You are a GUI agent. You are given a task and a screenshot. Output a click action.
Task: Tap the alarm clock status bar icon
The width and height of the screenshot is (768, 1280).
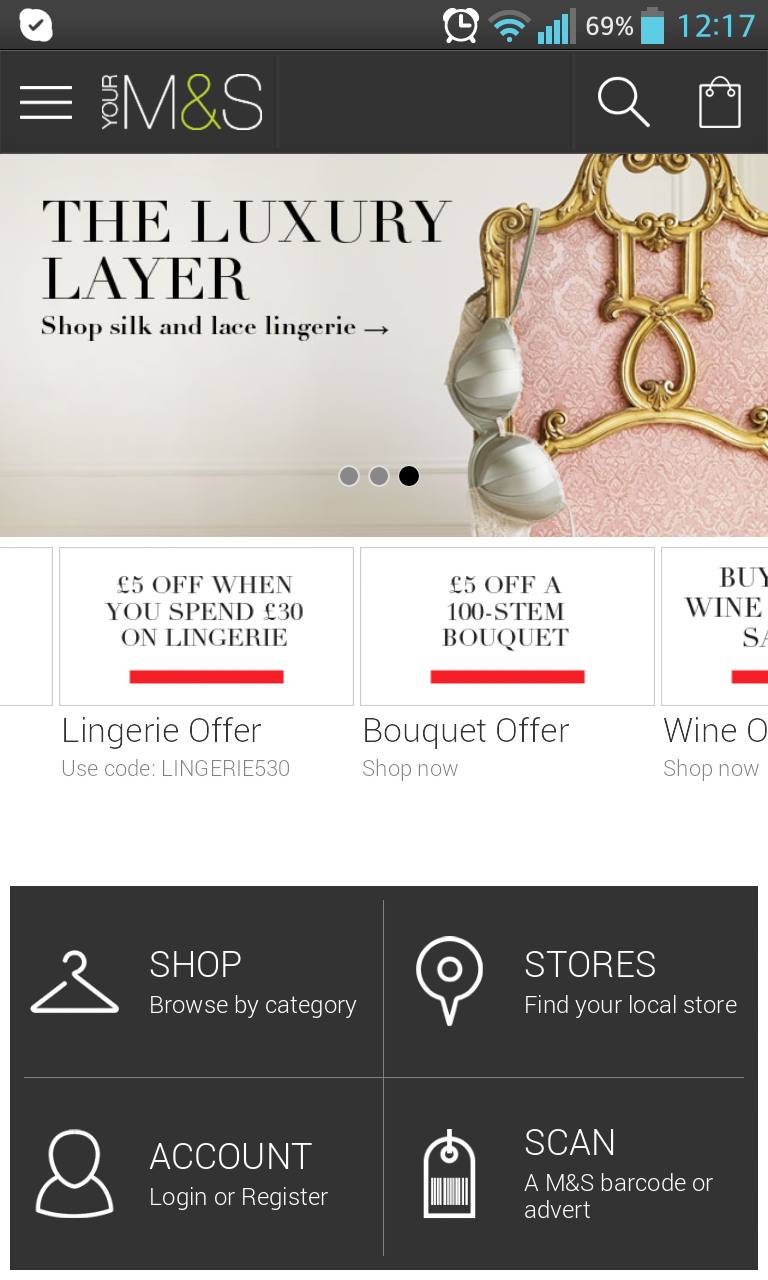[x=460, y=25]
